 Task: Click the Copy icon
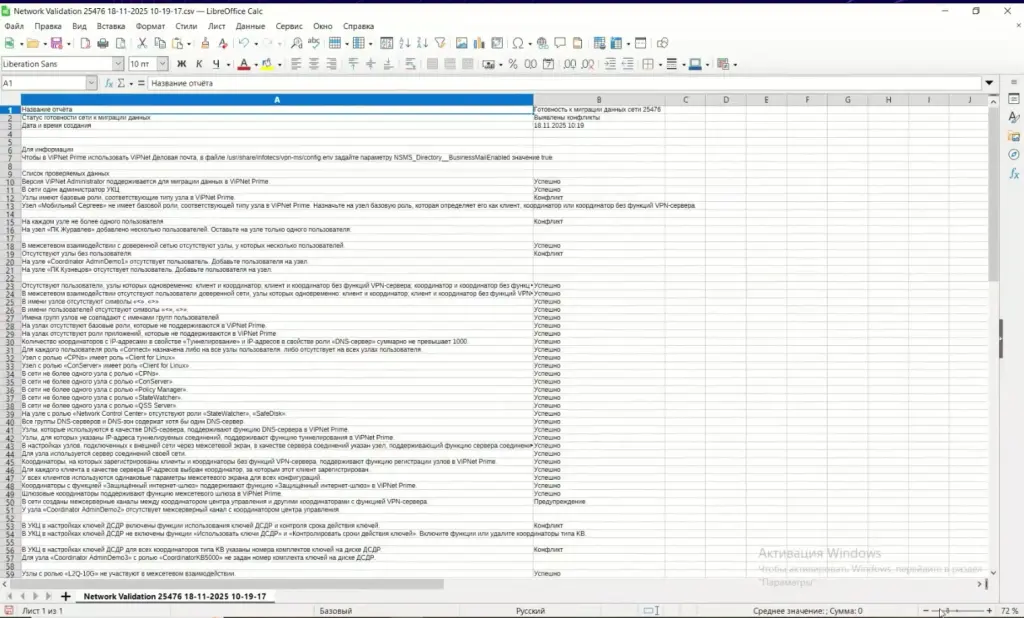click(159, 43)
